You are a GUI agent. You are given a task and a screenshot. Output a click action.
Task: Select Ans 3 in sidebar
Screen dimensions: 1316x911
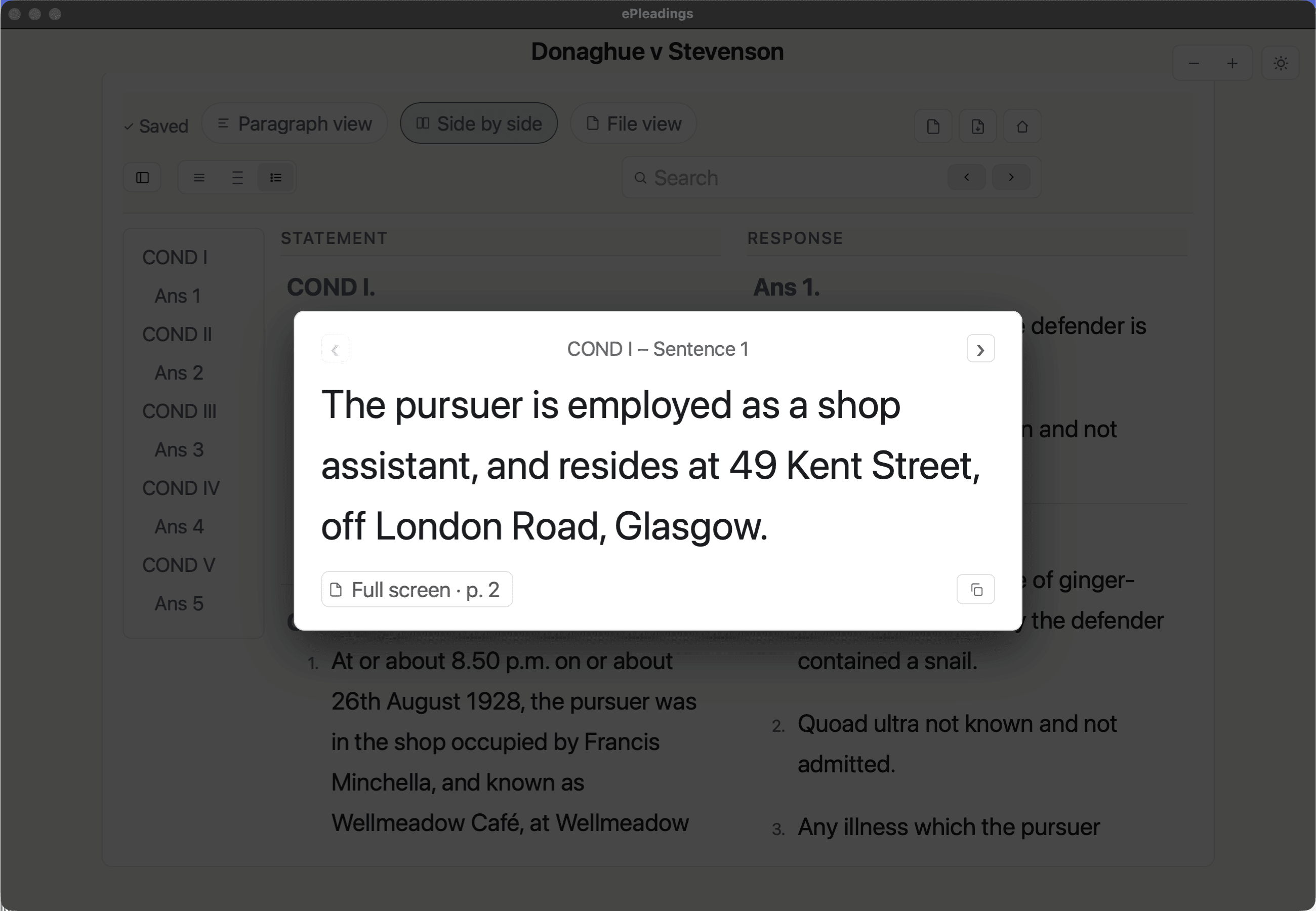pos(179,450)
